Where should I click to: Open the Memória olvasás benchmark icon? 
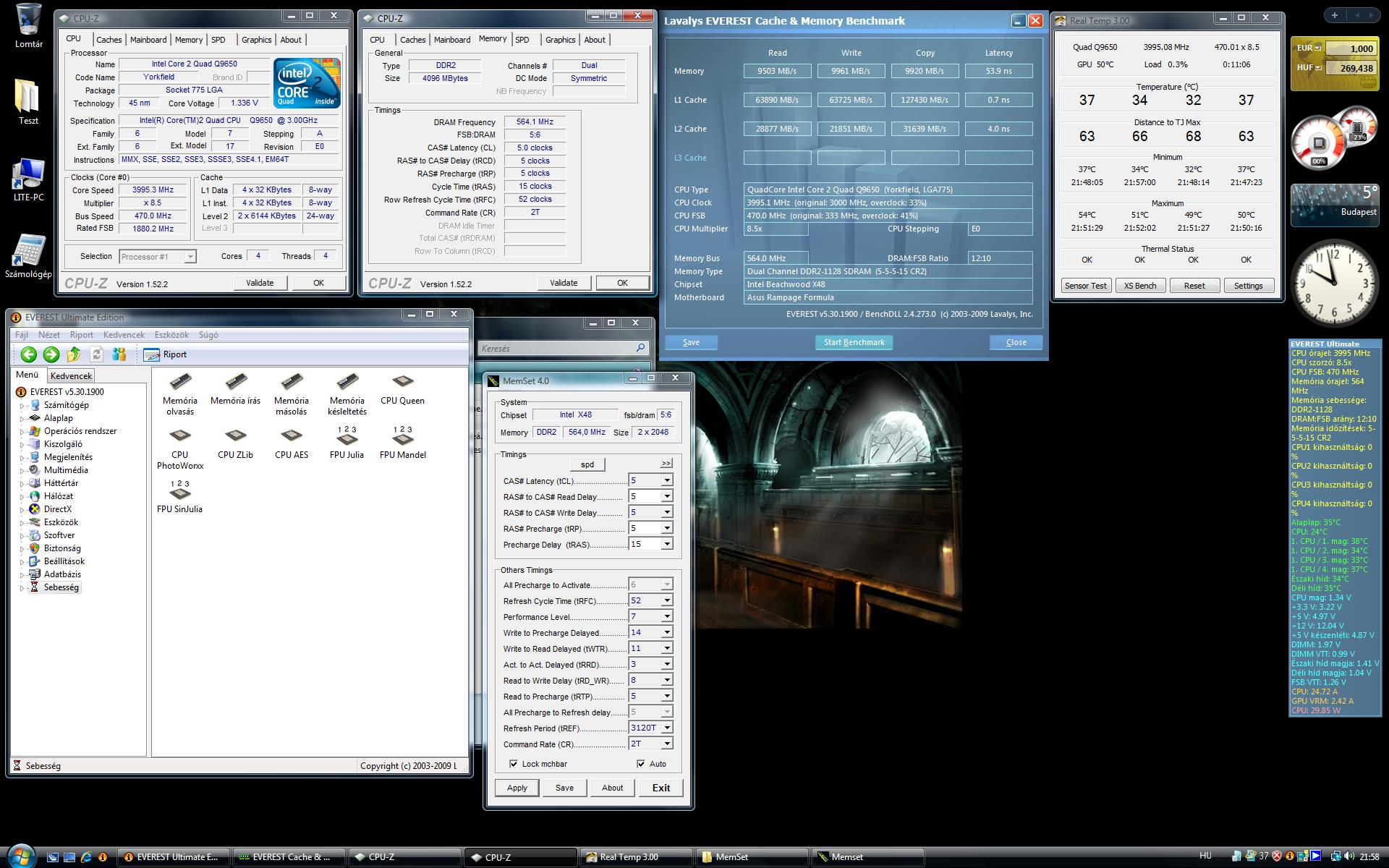click(179, 382)
